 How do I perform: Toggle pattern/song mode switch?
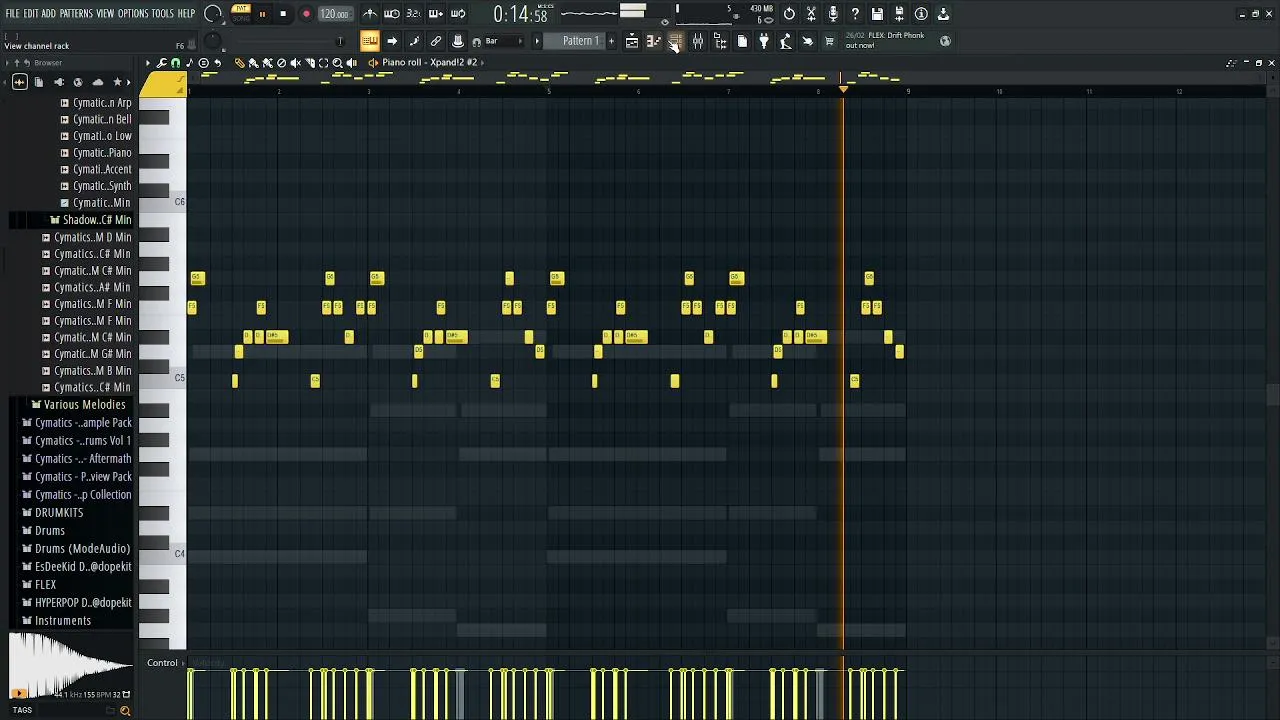[x=241, y=14]
